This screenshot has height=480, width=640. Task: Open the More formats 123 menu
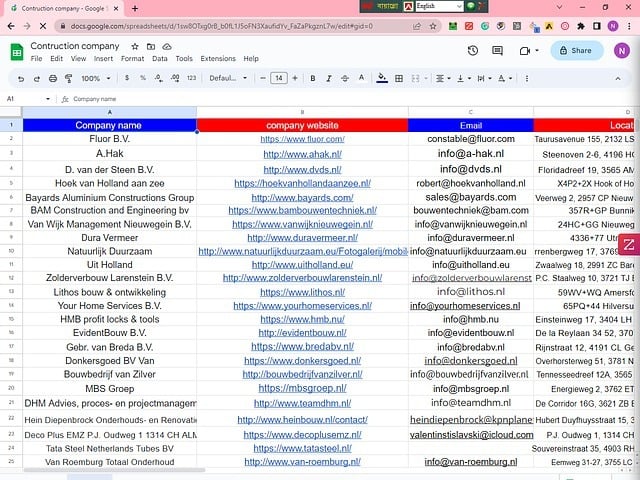(191, 78)
